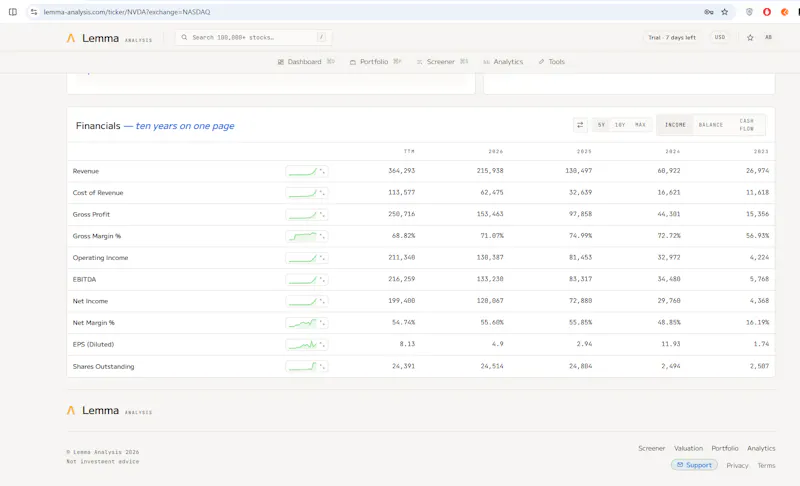Click footer Portfolio link
This screenshot has height=486, width=800.
(724, 448)
